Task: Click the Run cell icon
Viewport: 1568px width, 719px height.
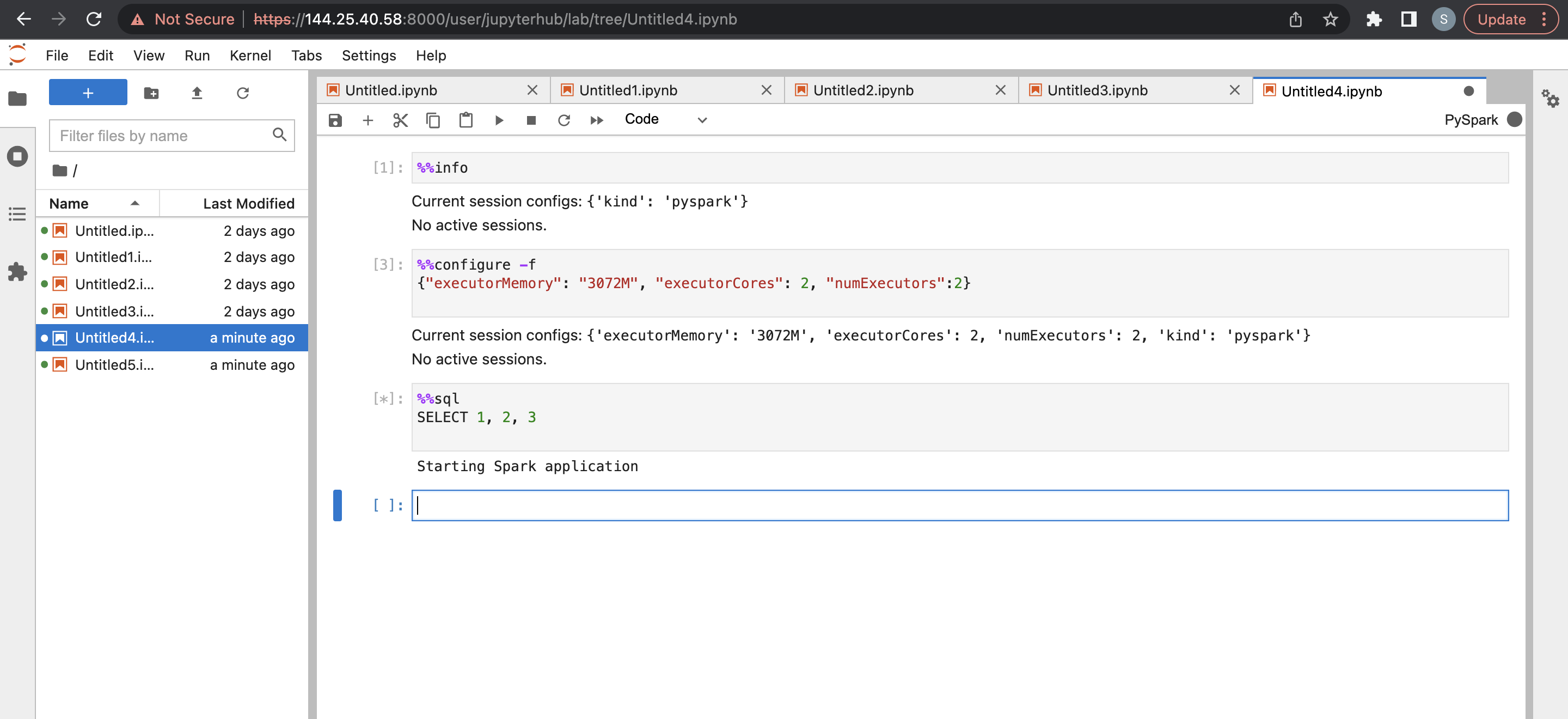Action: pos(498,119)
